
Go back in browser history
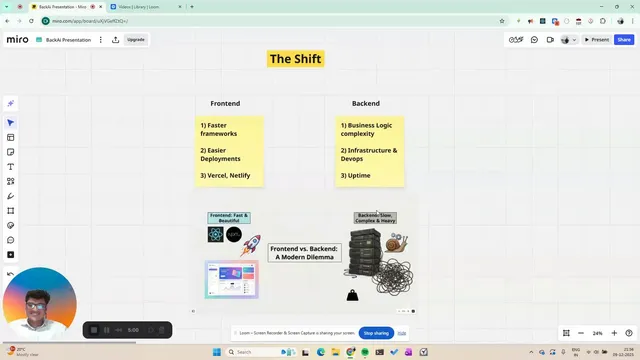click(7, 21)
